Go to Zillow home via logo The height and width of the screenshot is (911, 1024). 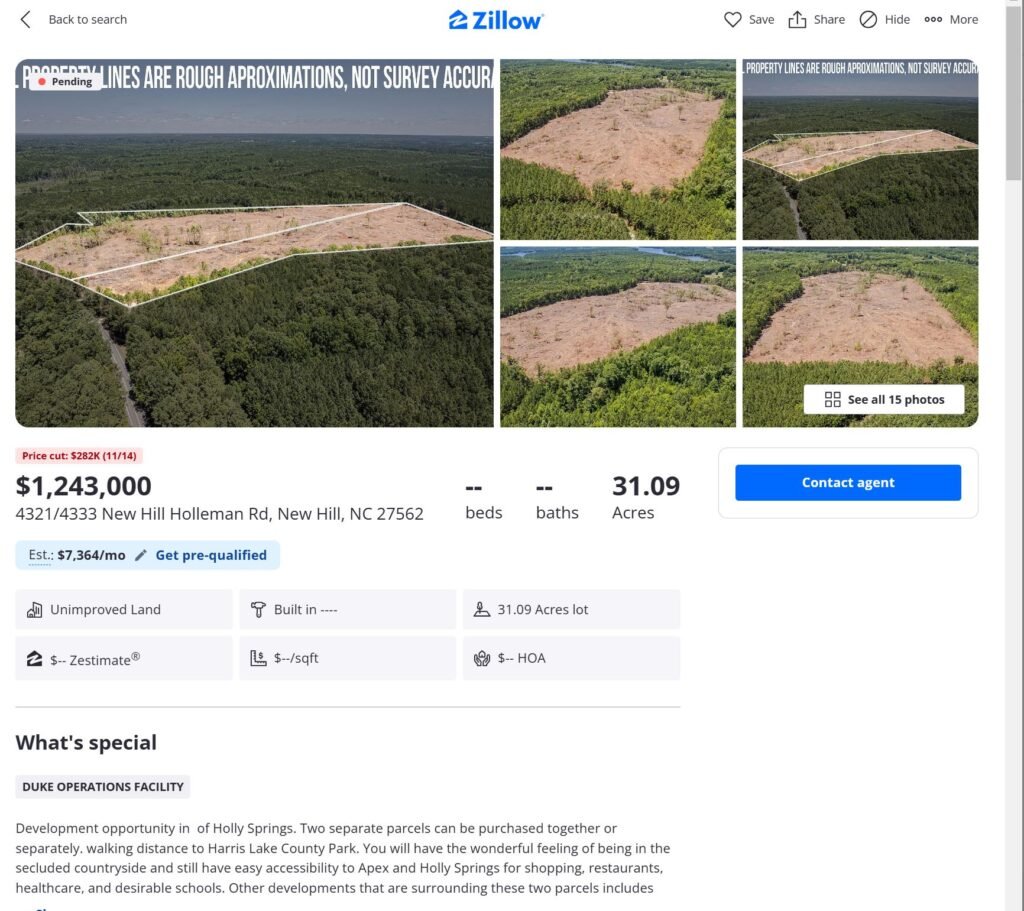(496, 19)
